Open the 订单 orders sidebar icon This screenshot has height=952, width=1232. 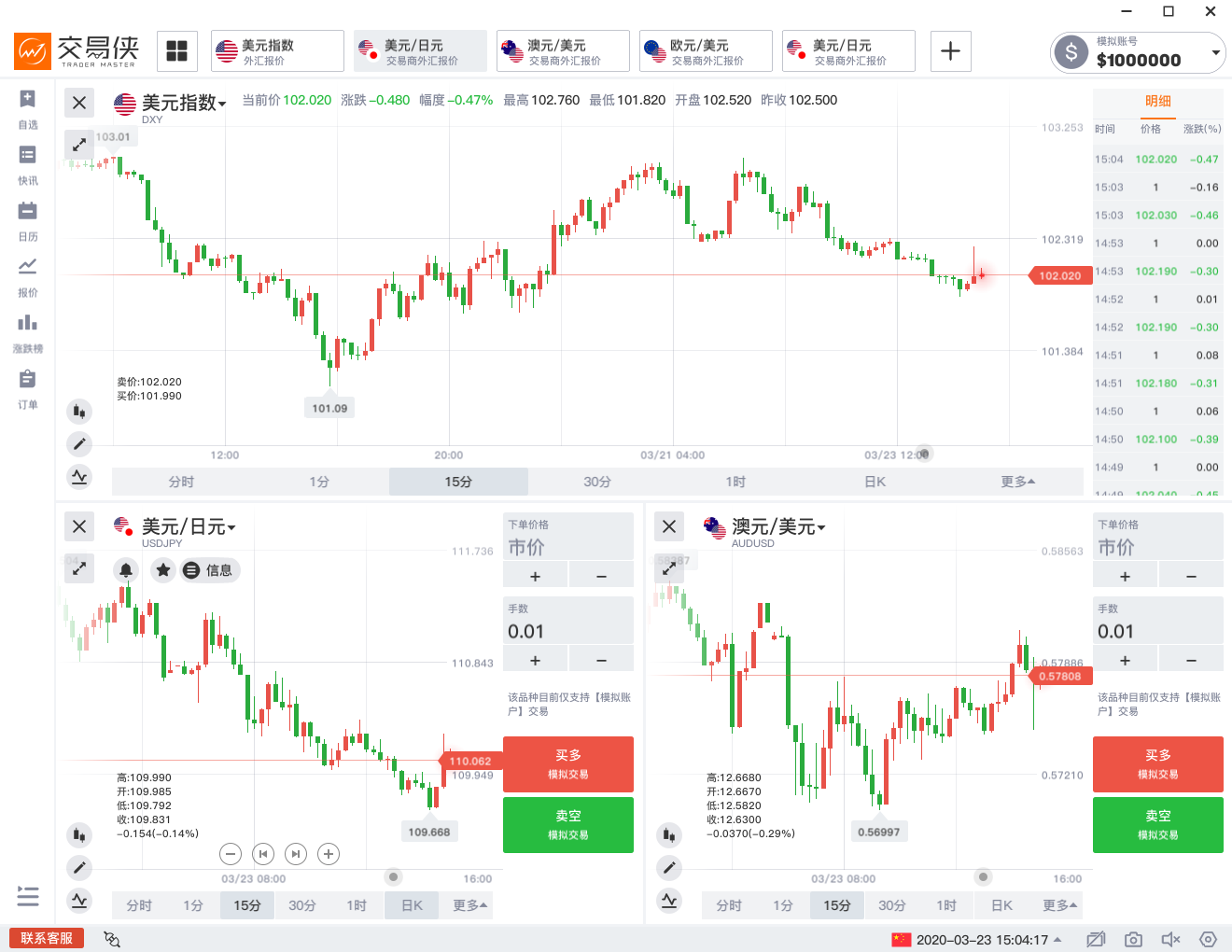[x=28, y=380]
